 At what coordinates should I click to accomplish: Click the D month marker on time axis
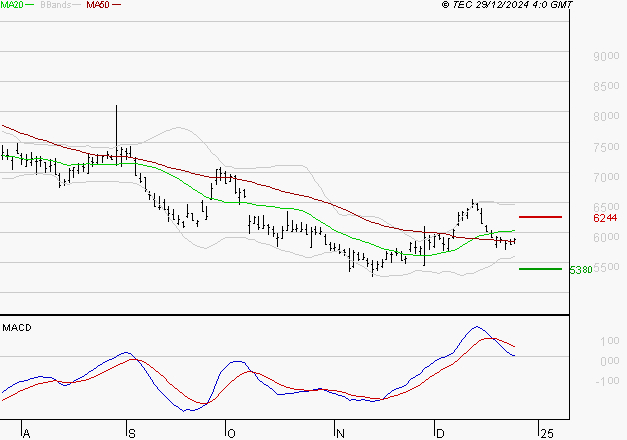pos(440,434)
